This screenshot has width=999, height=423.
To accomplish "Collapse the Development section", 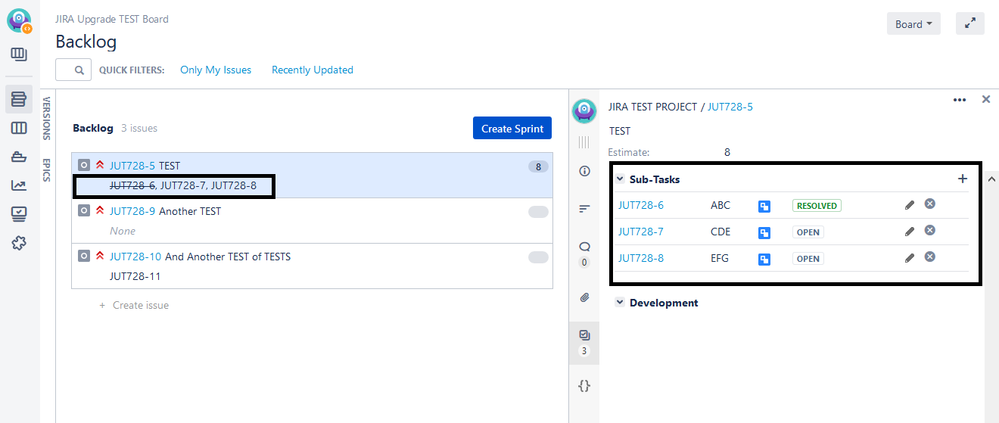I will point(620,303).
